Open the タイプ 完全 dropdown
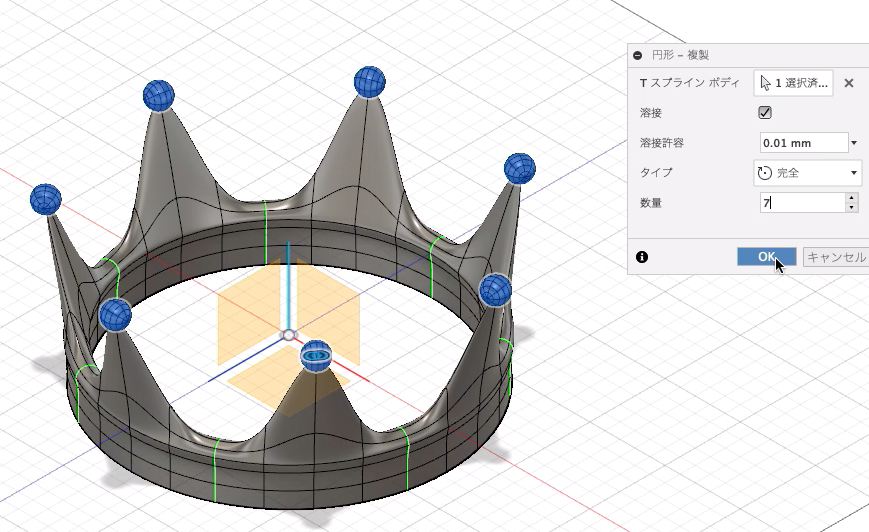Image resolution: width=869 pixels, height=532 pixels. click(x=807, y=173)
